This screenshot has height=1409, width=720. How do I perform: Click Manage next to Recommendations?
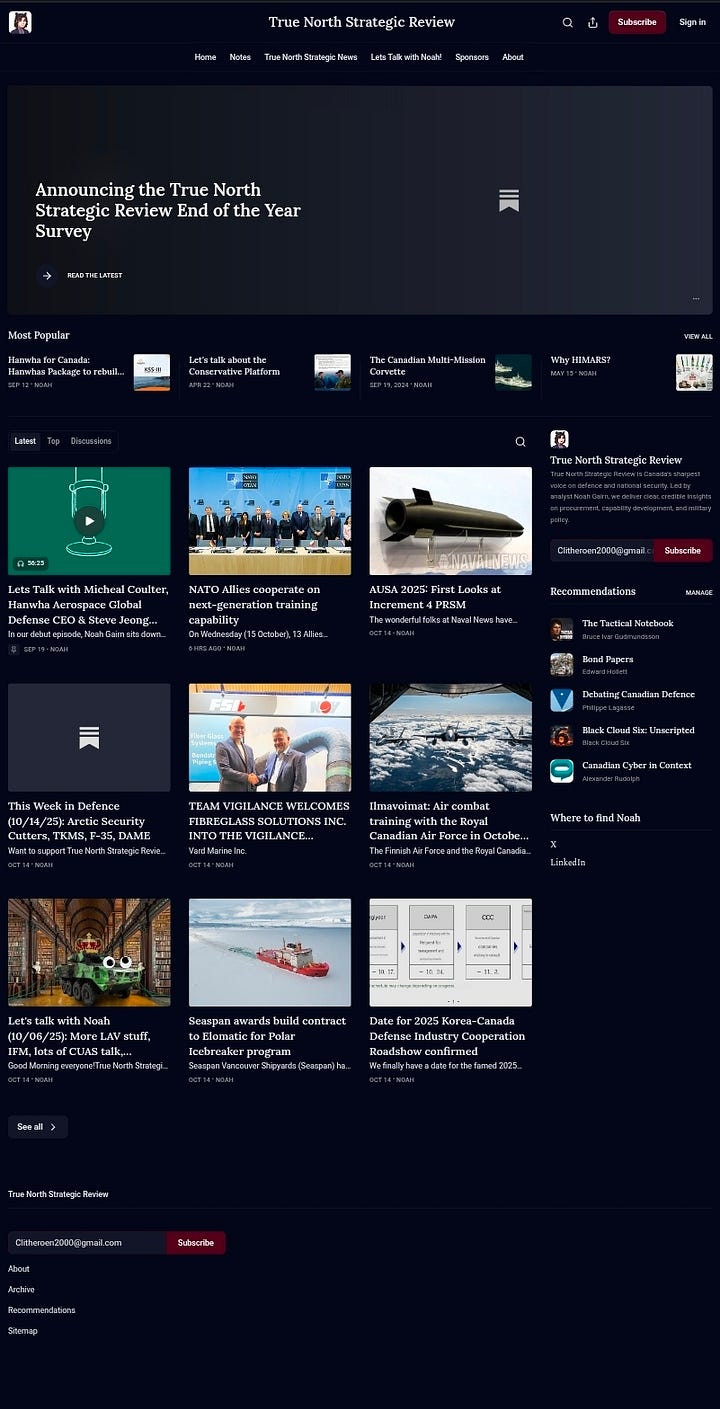pyautogui.click(x=699, y=592)
